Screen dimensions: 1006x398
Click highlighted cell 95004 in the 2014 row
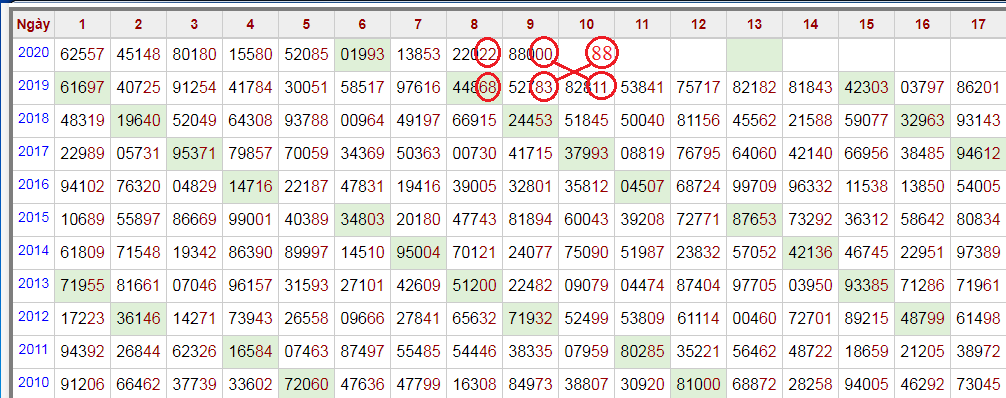(x=418, y=252)
